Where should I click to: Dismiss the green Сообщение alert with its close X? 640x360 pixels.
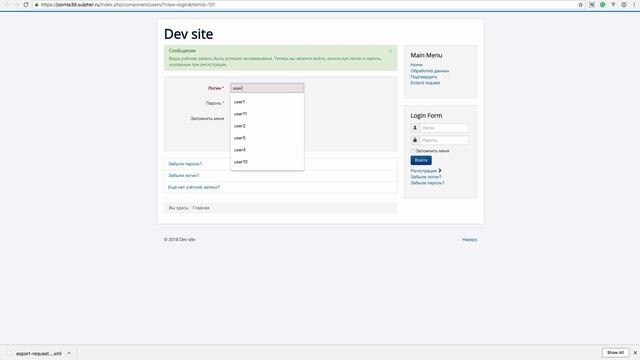coord(390,51)
